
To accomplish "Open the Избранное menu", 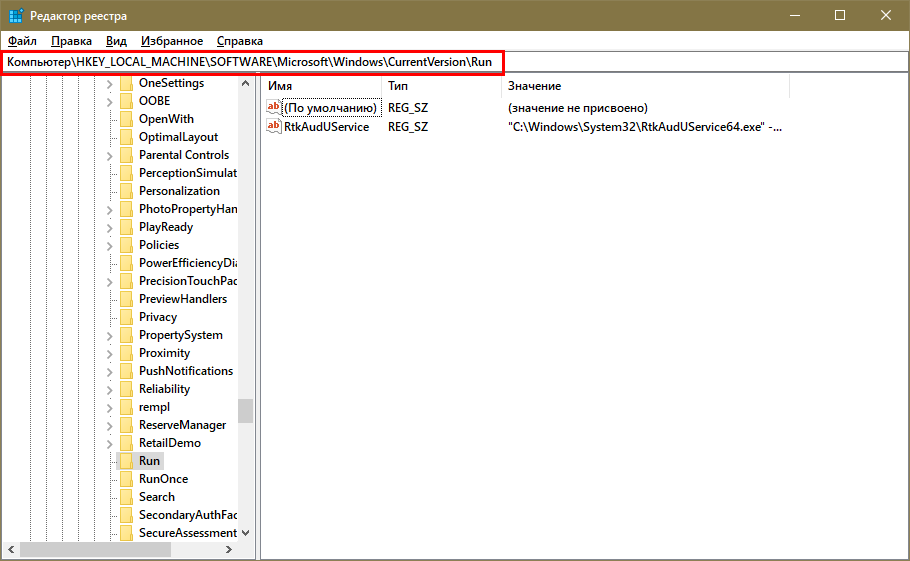I will 172,41.
